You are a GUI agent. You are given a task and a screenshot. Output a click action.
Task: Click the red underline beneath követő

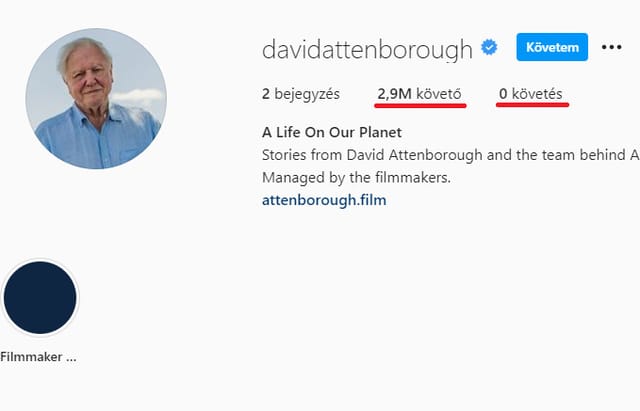point(420,106)
